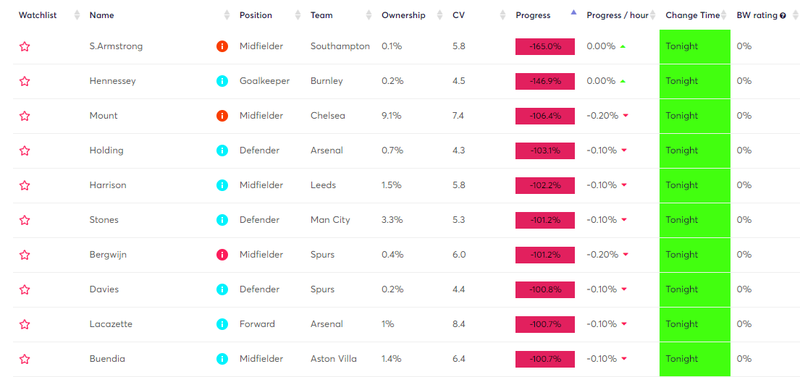Open the Stones info icon
Screen dimensions: 800x377
coord(222,220)
